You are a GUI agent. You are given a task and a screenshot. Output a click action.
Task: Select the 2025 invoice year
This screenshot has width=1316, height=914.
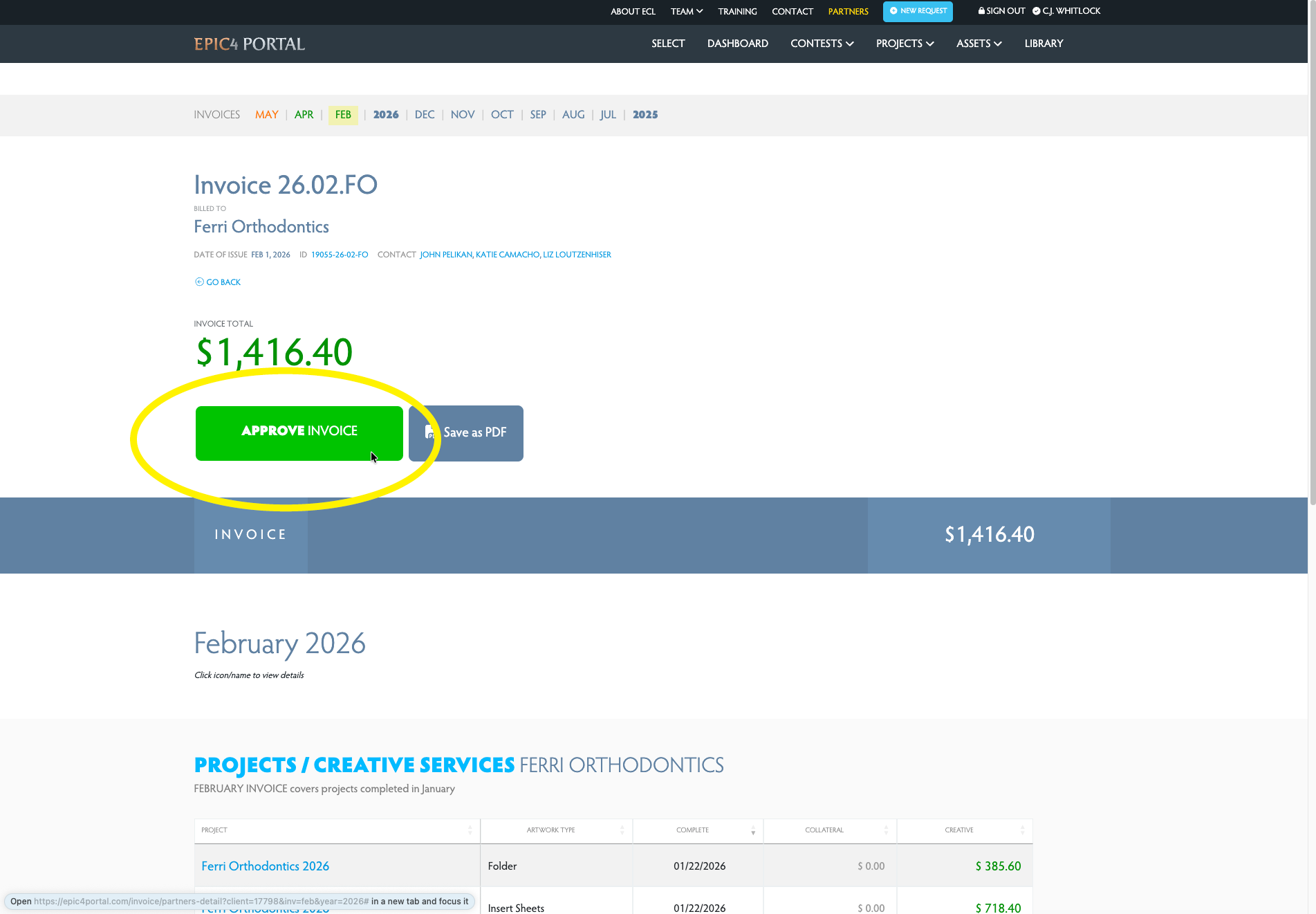point(645,115)
